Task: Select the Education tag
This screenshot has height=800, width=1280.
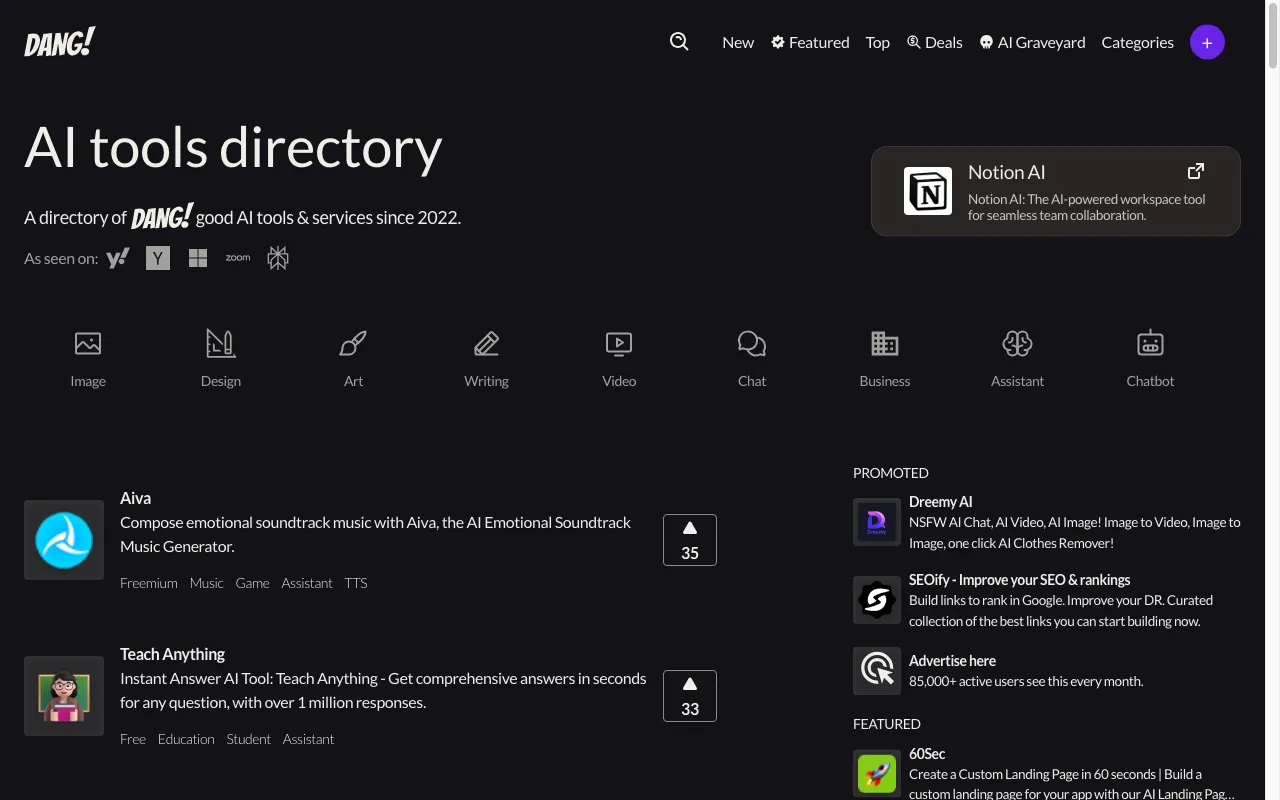Action: tap(186, 739)
